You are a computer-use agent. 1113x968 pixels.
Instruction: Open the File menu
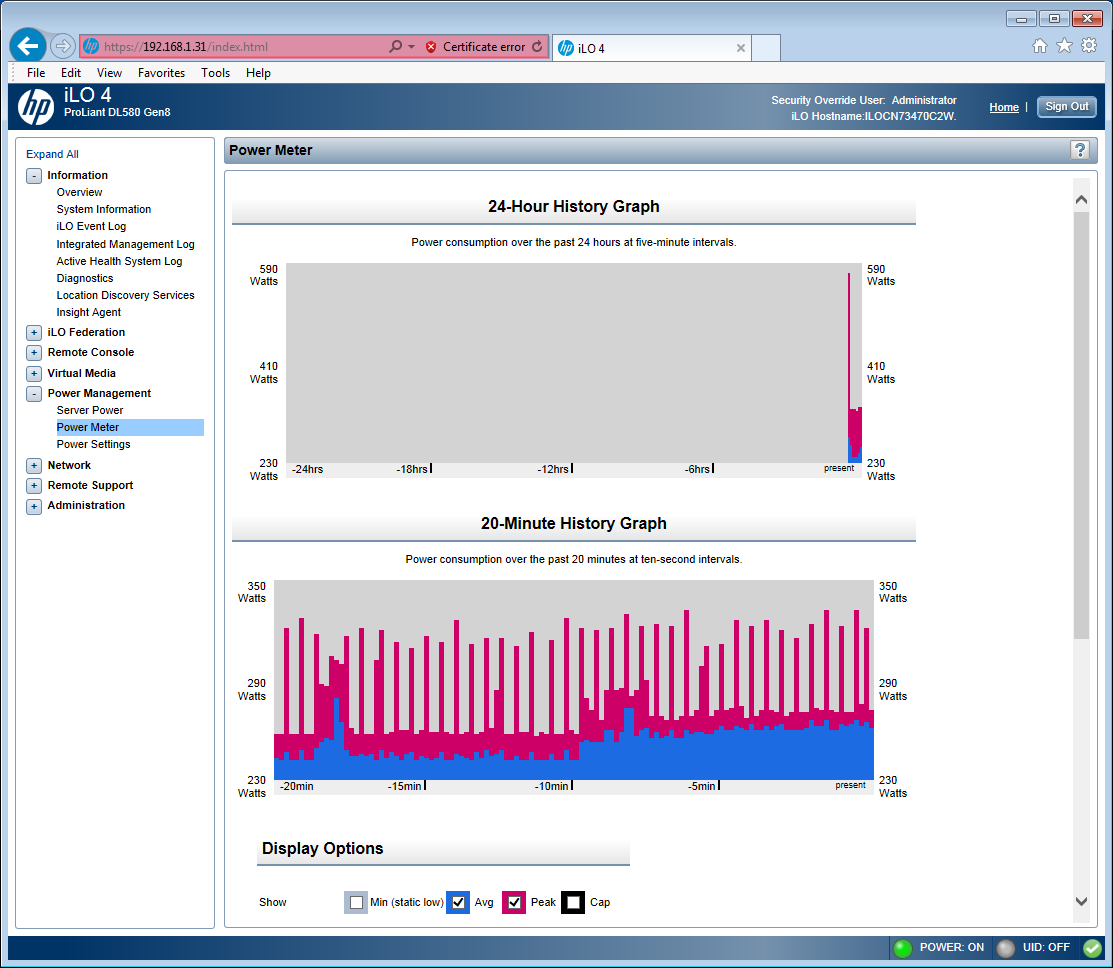pyautogui.click(x=36, y=72)
